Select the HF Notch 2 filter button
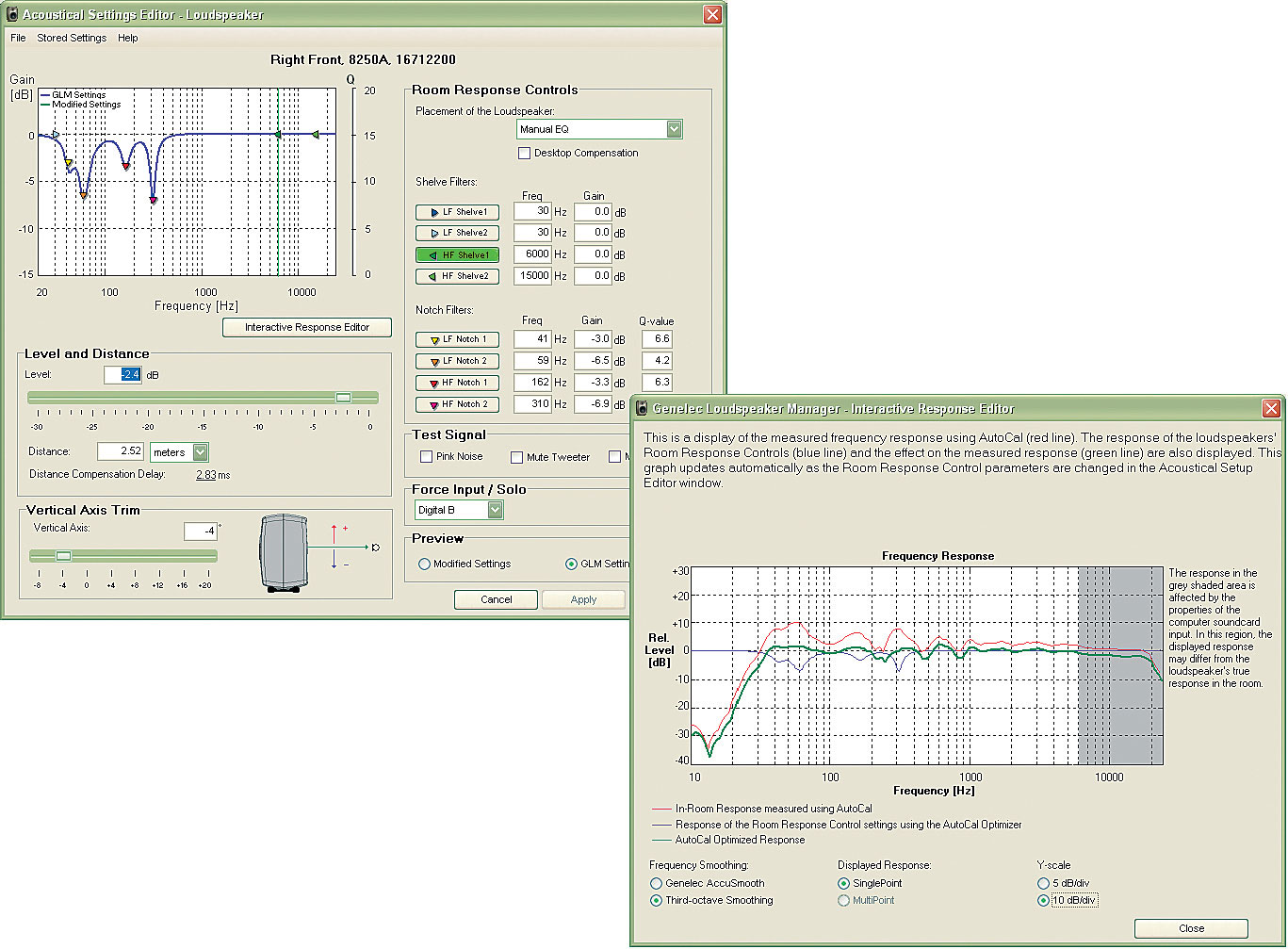 (x=457, y=404)
